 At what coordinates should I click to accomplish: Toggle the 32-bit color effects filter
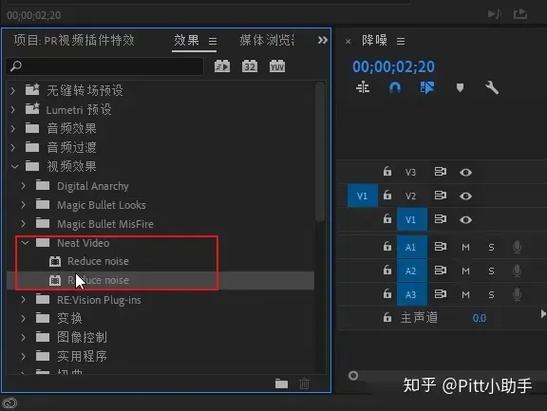coord(250,66)
